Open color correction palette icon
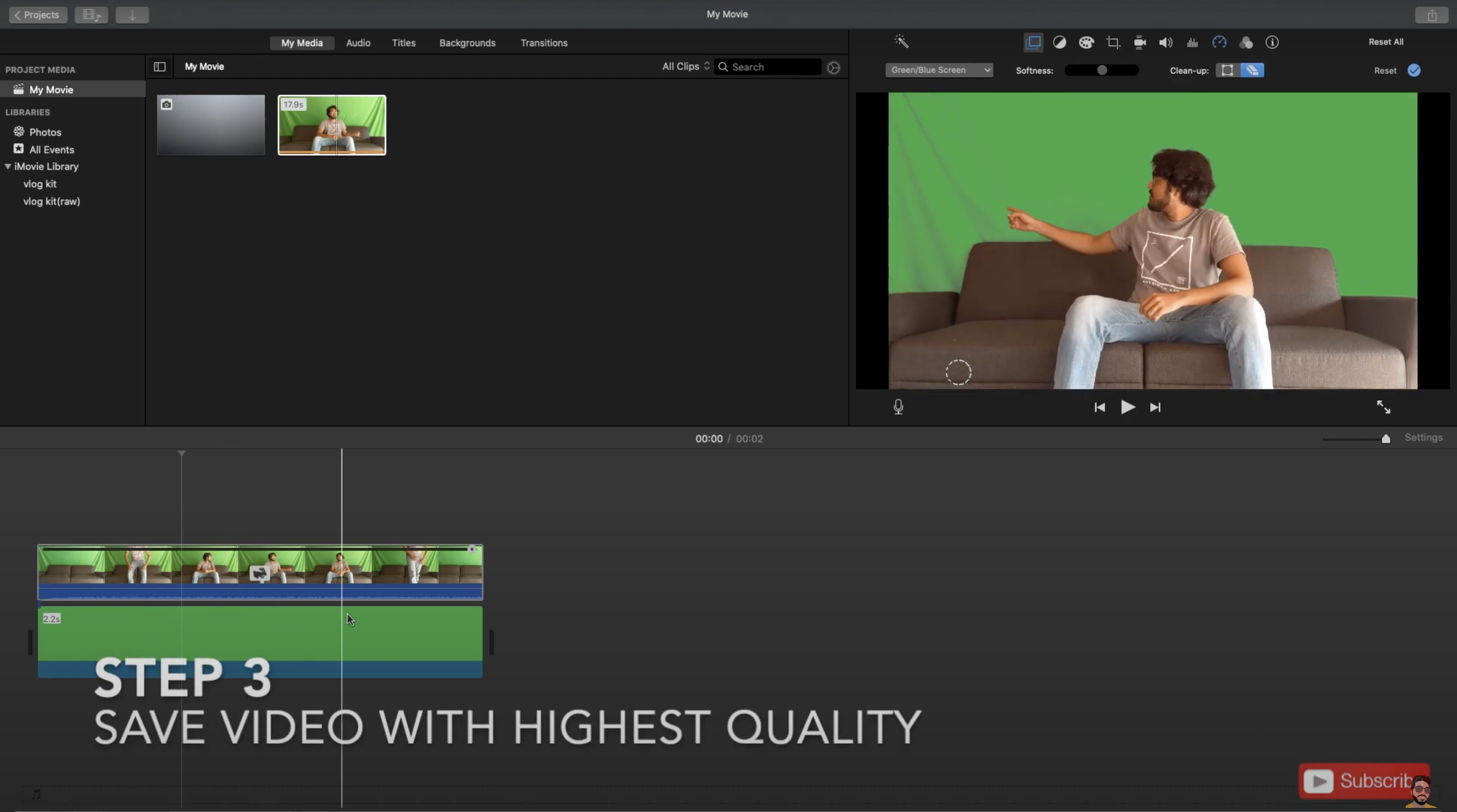1457x812 pixels. pos(1086,42)
